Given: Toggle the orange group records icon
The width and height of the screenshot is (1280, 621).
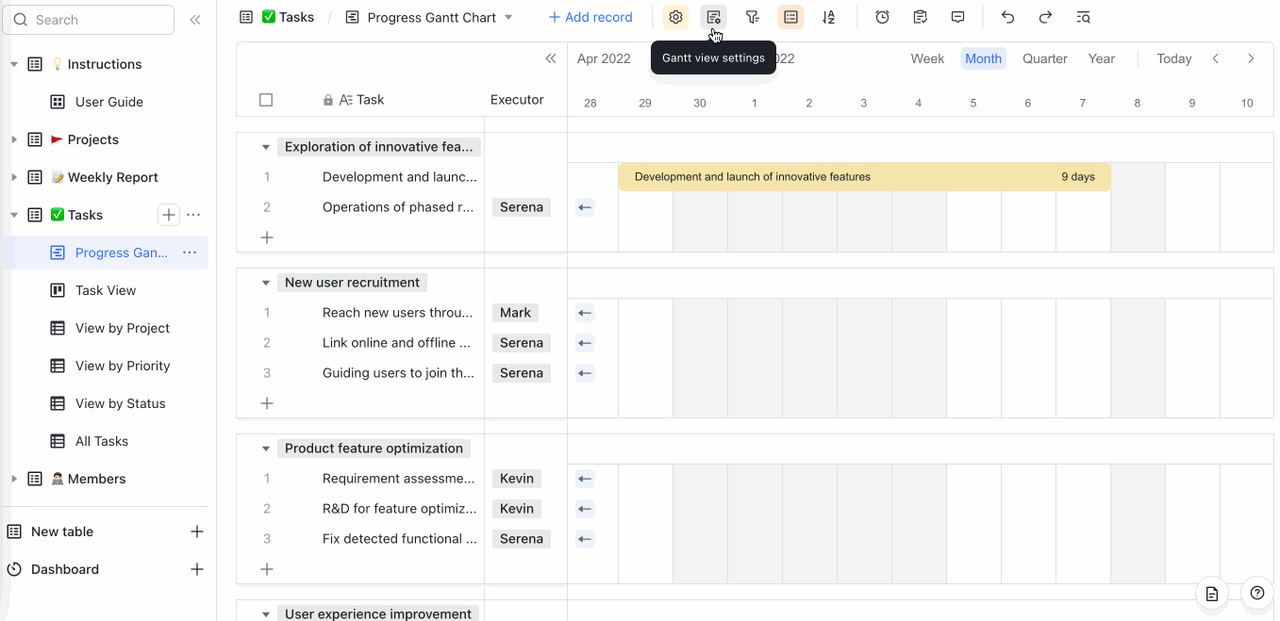Looking at the screenshot, I should (790, 17).
